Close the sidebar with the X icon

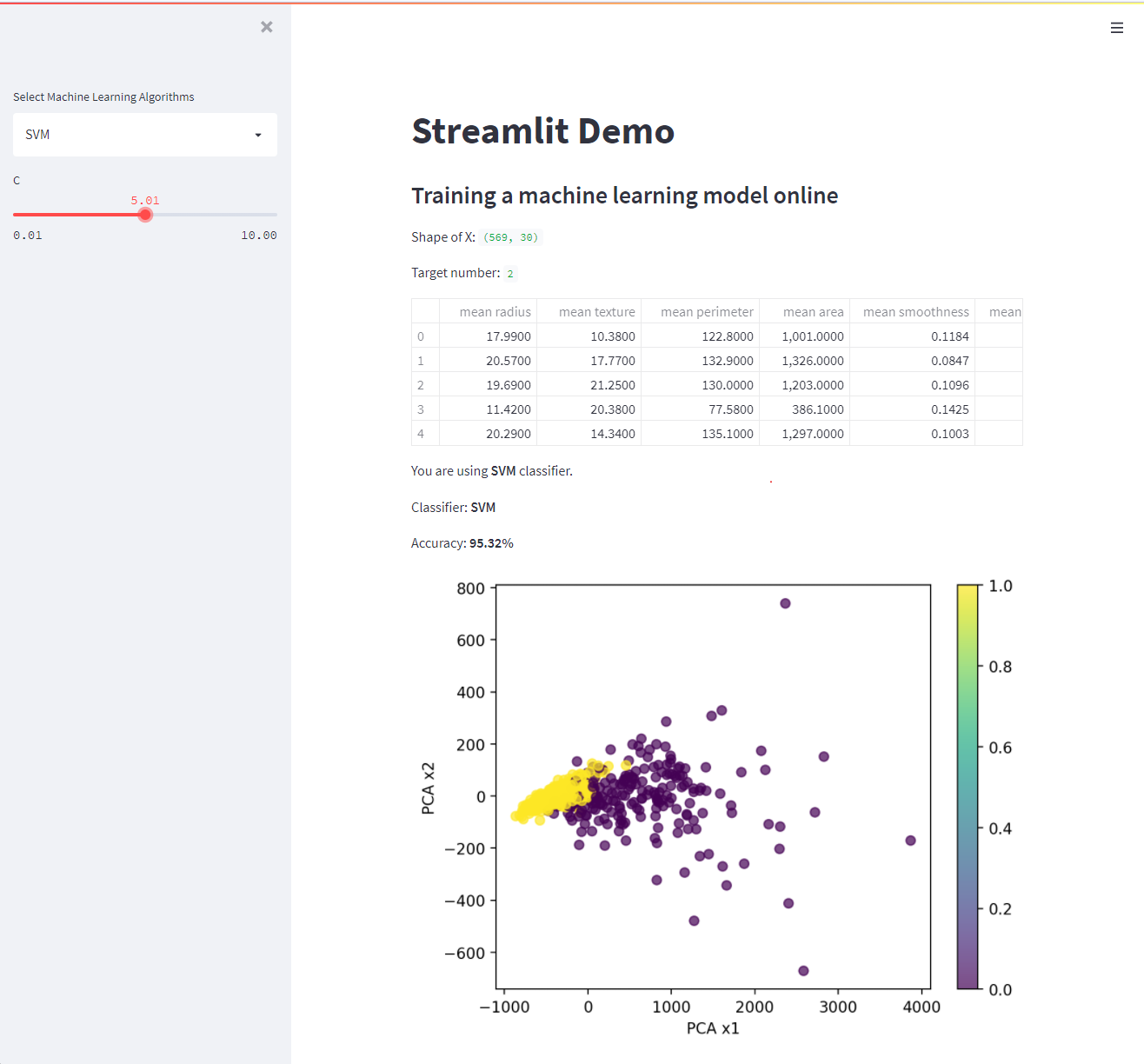point(267,27)
